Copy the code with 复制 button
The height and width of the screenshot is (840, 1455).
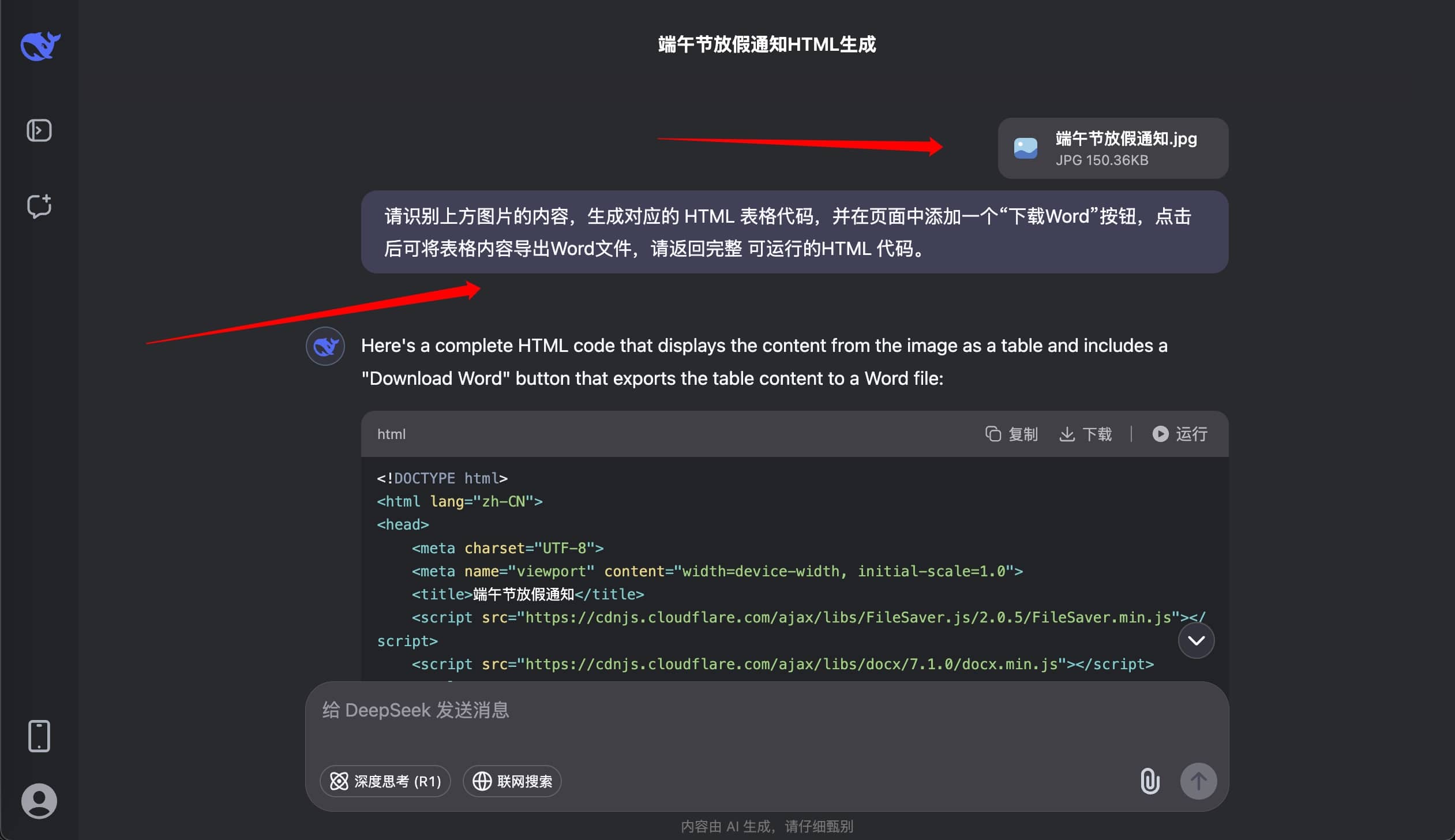tap(1011, 434)
